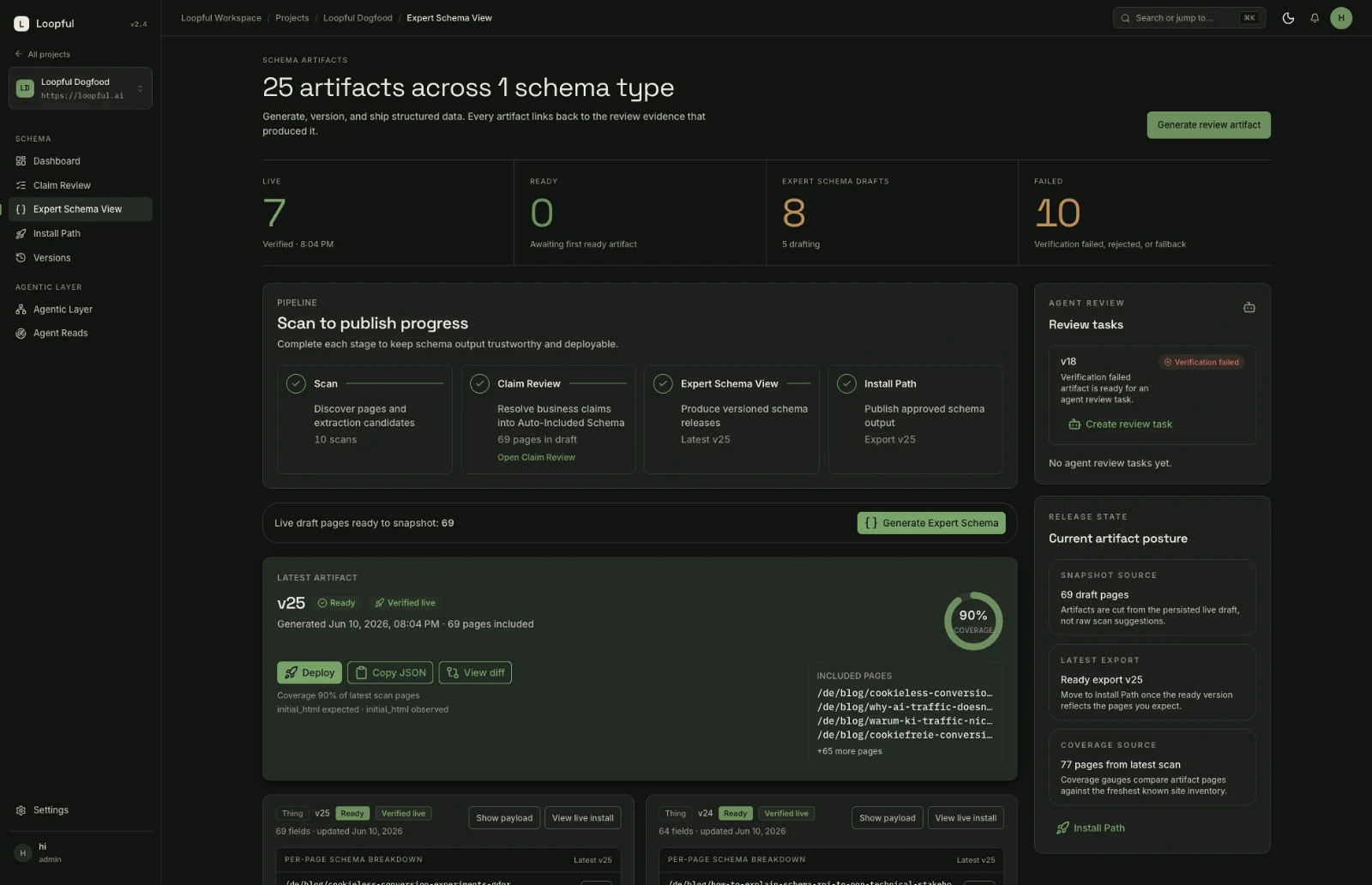The width and height of the screenshot is (1372, 885).
Task: Go to Install Path sidebar page
Action: coord(81,233)
